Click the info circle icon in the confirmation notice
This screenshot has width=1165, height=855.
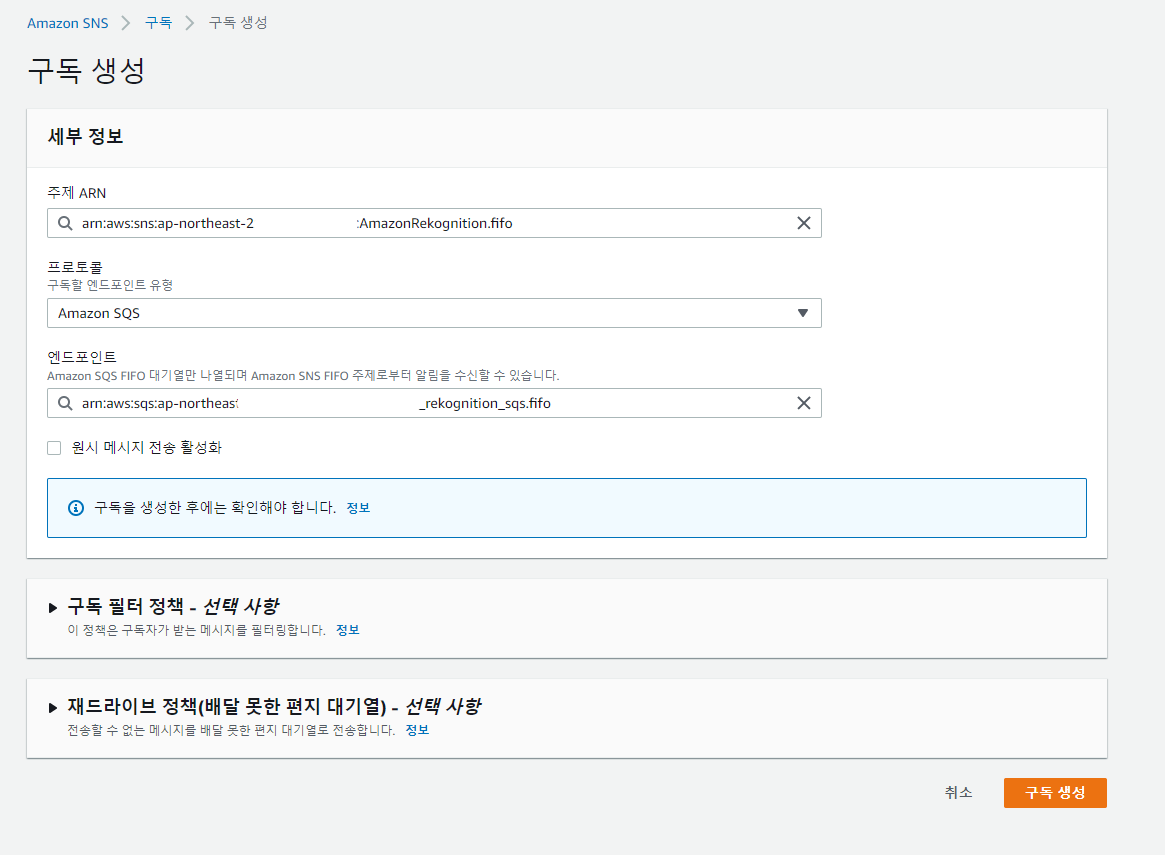[x=76, y=508]
